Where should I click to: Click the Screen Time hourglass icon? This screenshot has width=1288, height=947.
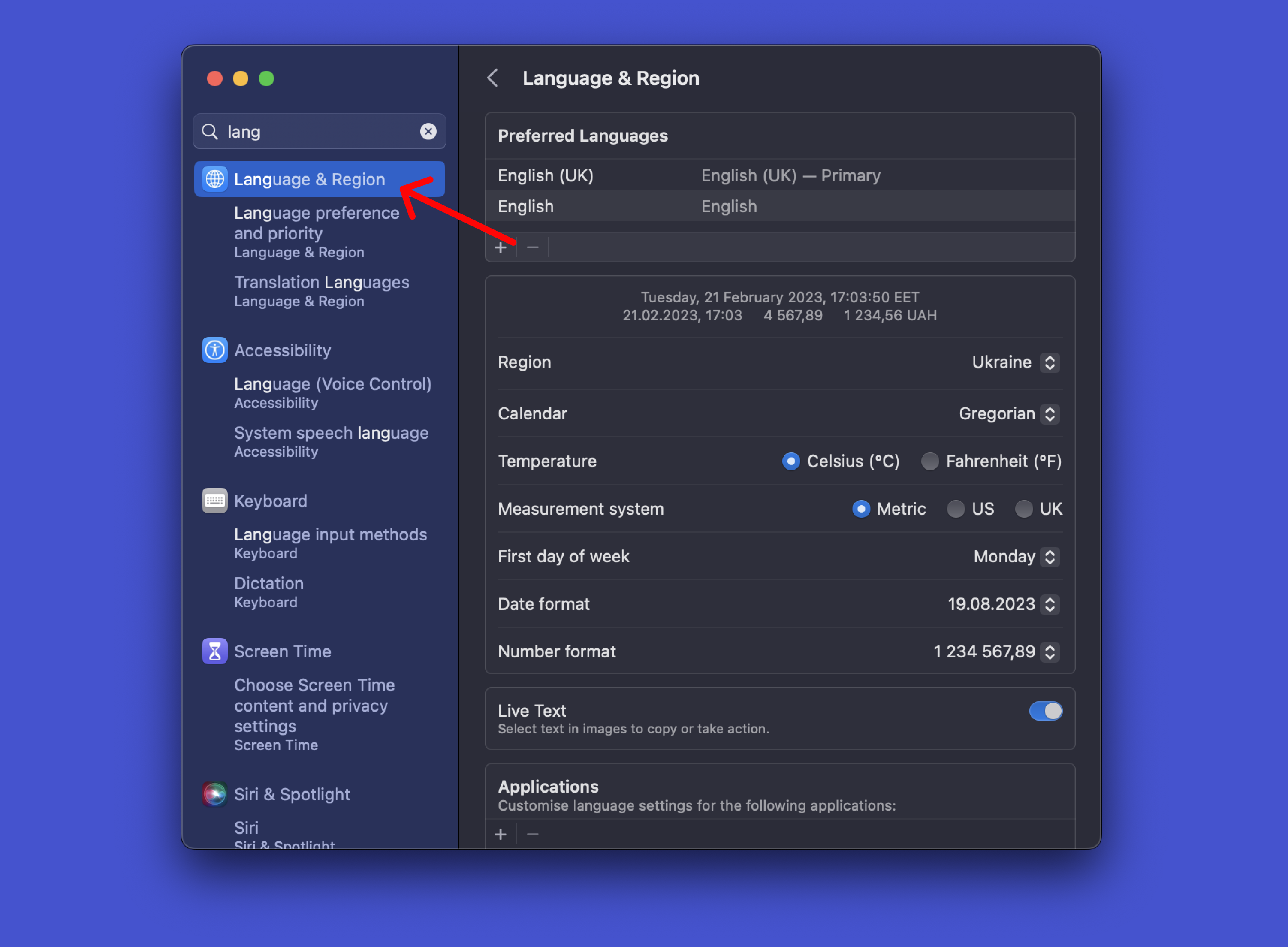(215, 651)
